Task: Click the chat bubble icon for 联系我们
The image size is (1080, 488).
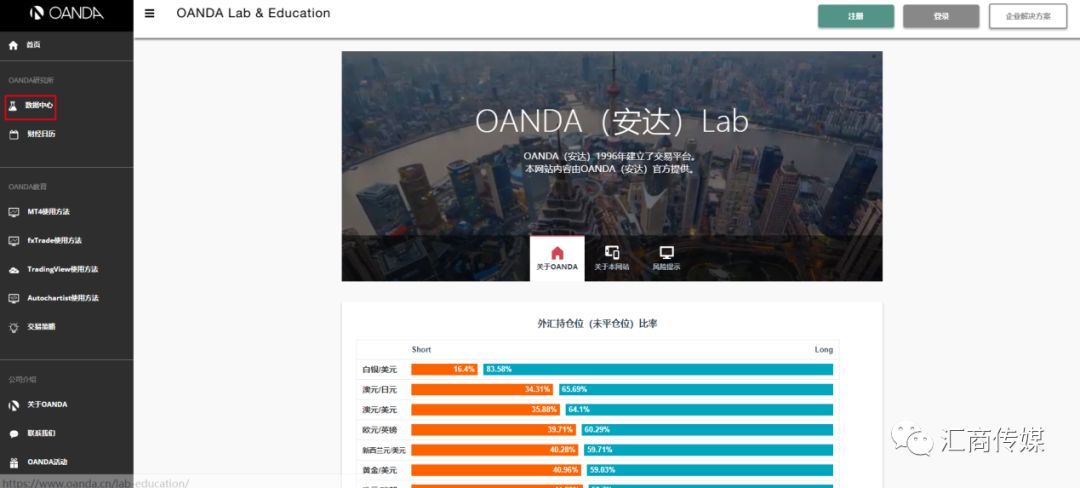Action: point(14,434)
